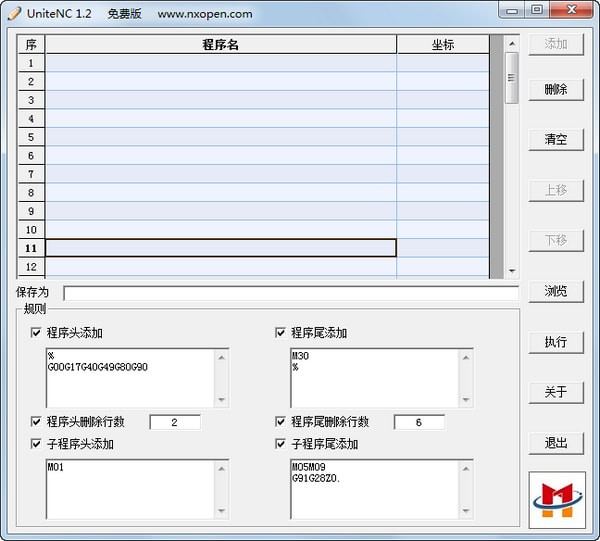Uncheck the 程序尾添加 checkbox
The image size is (600, 541).
point(281,333)
